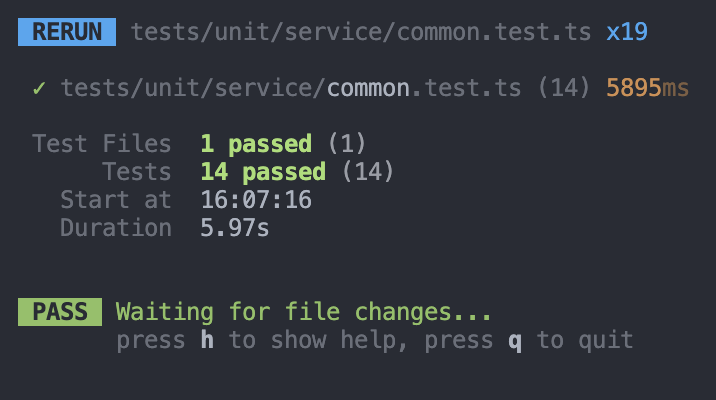This screenshot has width=716, height=400.
Task: Click the 1 passed result text
Action: pos(257,145)
